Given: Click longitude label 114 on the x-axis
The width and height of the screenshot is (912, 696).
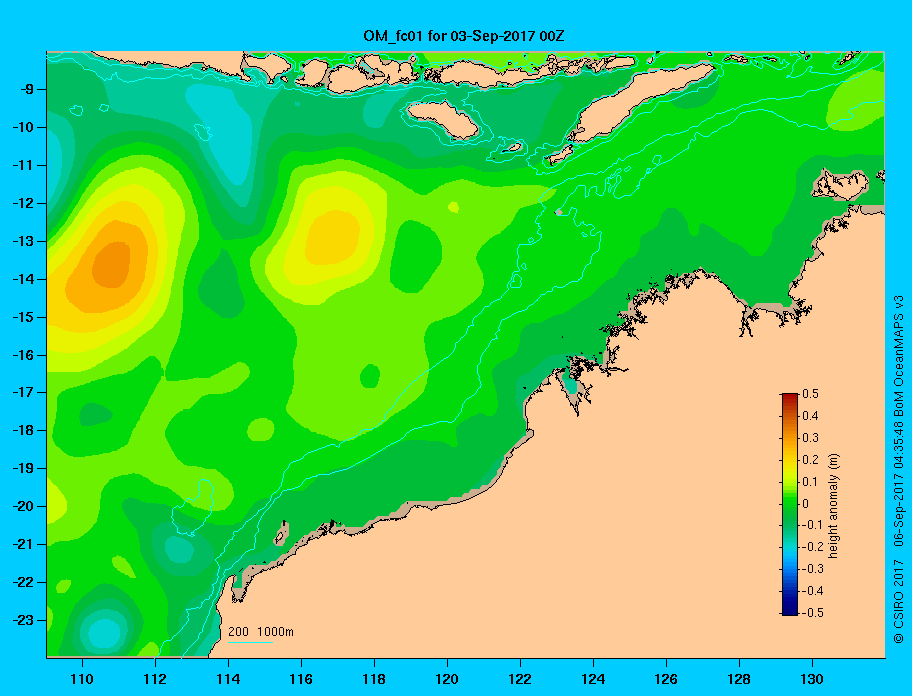Looking at the screenshot, I should pyautogui.click(x=228, y=679).
